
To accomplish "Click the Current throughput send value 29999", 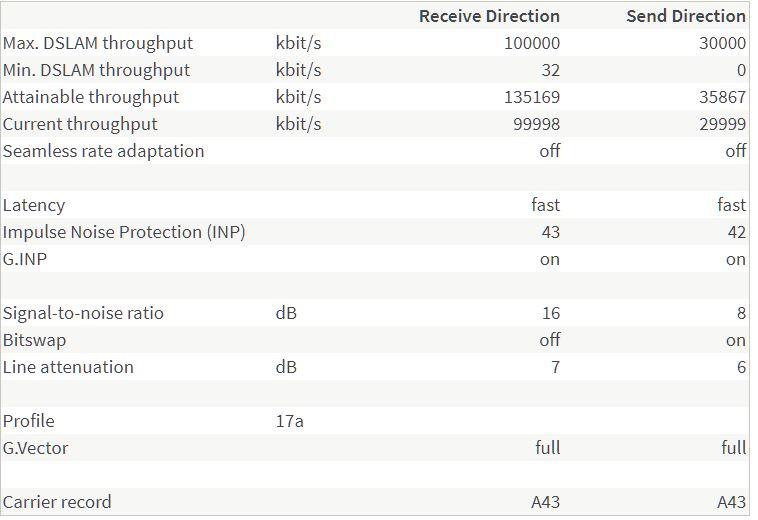I will pyautogui.click(x=722, y=124).
